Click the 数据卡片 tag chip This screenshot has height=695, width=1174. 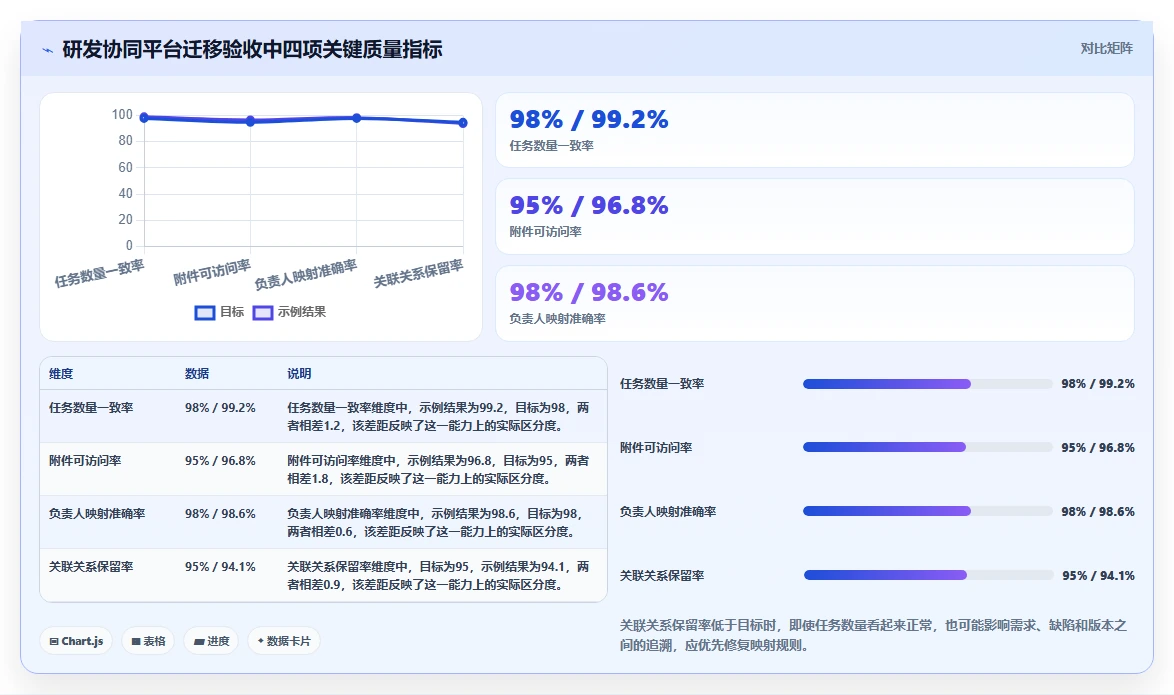[x=284, y=641]
